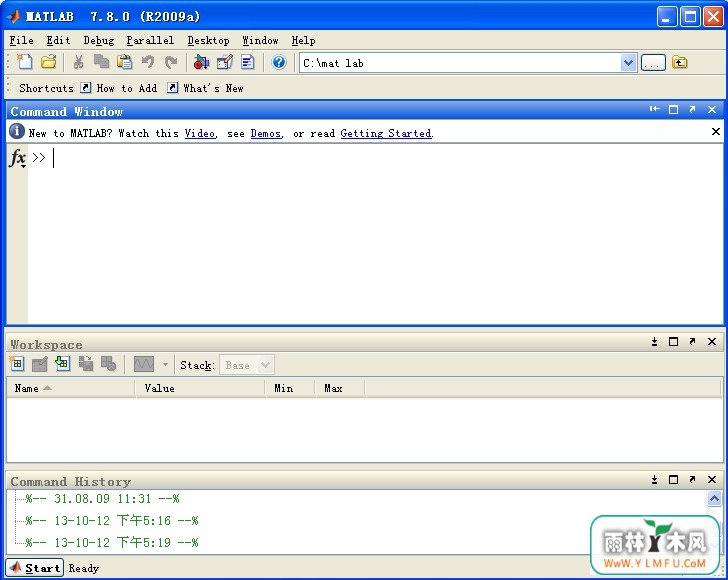Click the Min column header
The height and width of the screenshot is (580, 728).
(290, 388)
